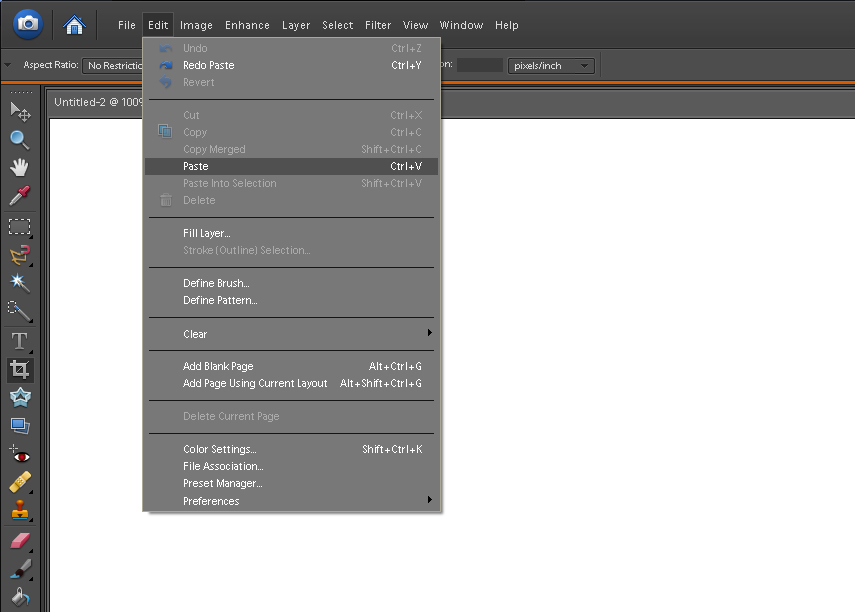Select the Rectangular Marquee tool

(x=20, y=226)
